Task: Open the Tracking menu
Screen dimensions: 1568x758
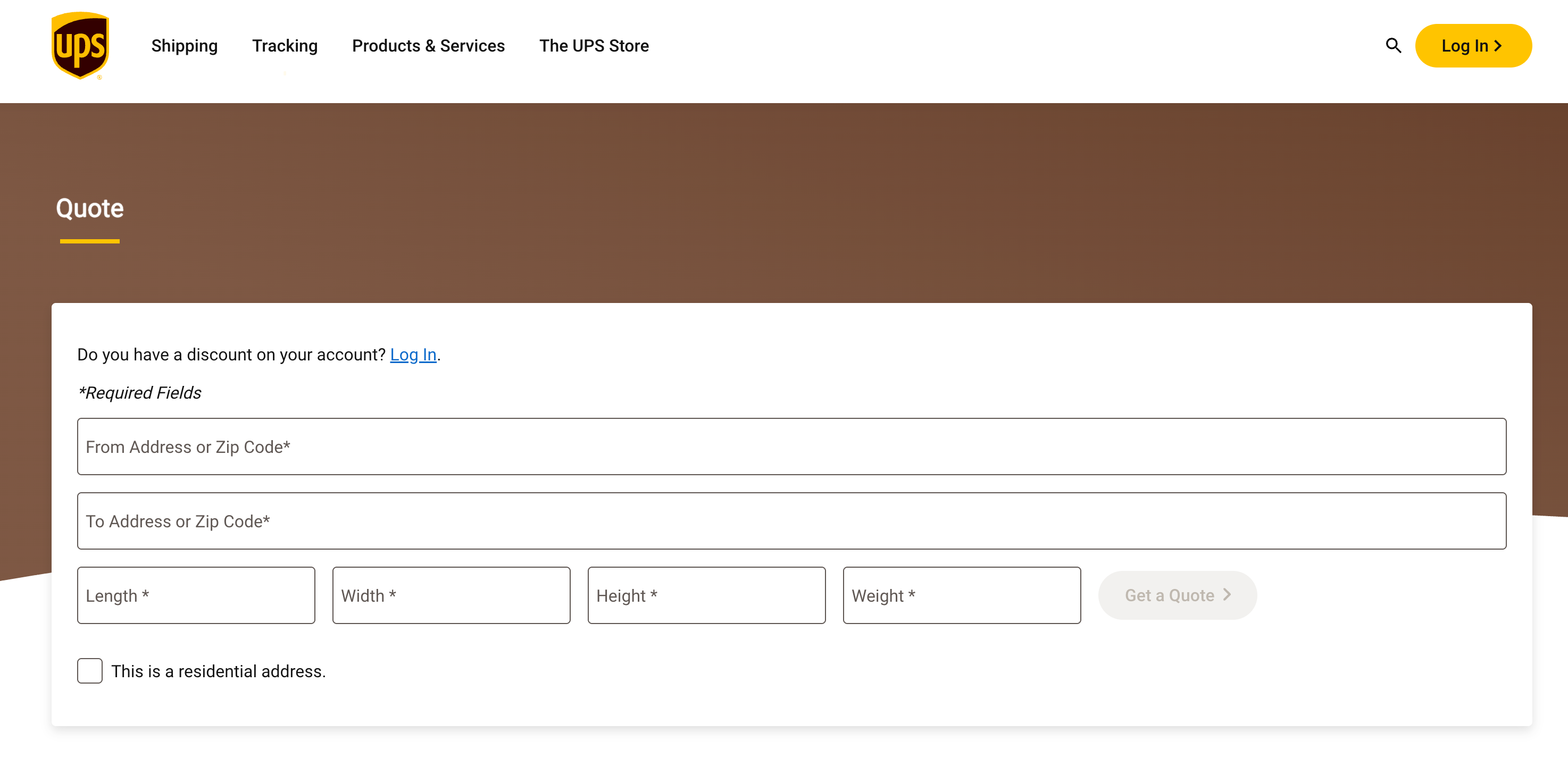Action: [x=285, y=46]
